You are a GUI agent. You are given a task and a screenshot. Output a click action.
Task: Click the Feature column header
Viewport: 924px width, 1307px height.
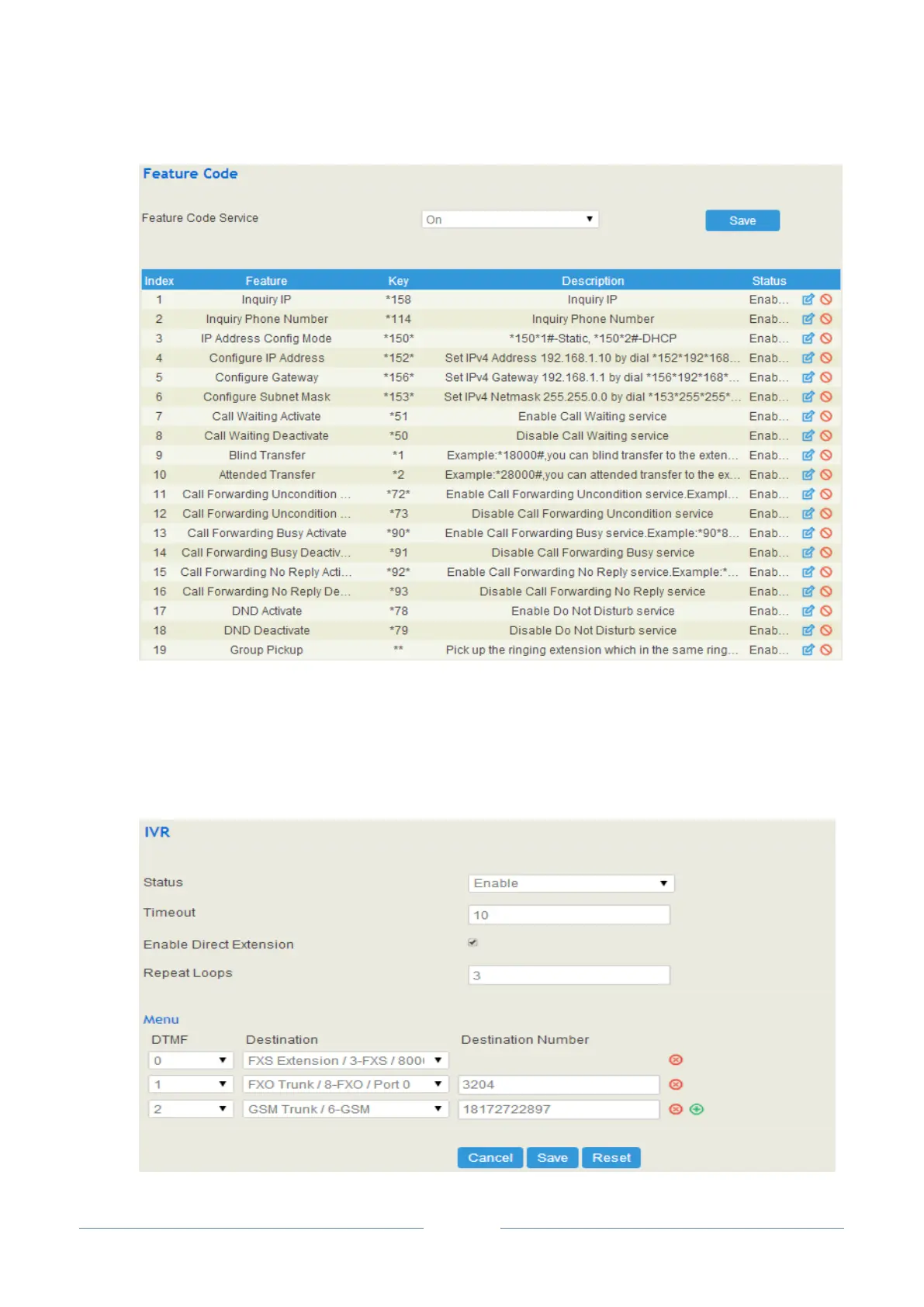coord(266,281)
